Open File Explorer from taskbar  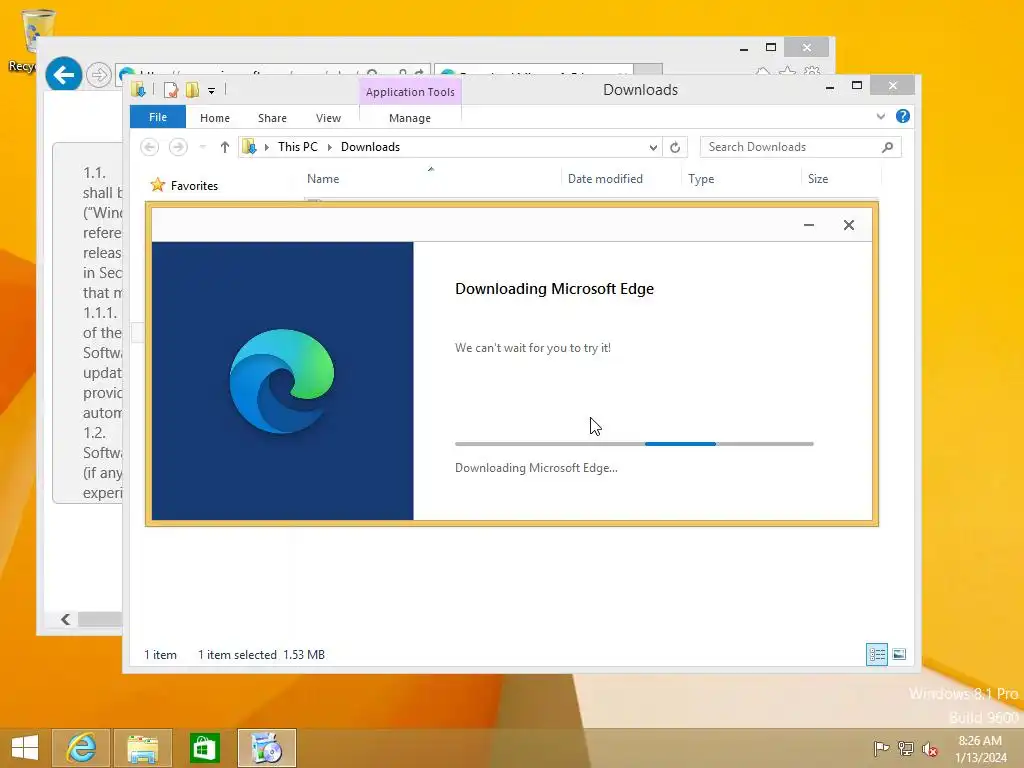tap(142, 748)
